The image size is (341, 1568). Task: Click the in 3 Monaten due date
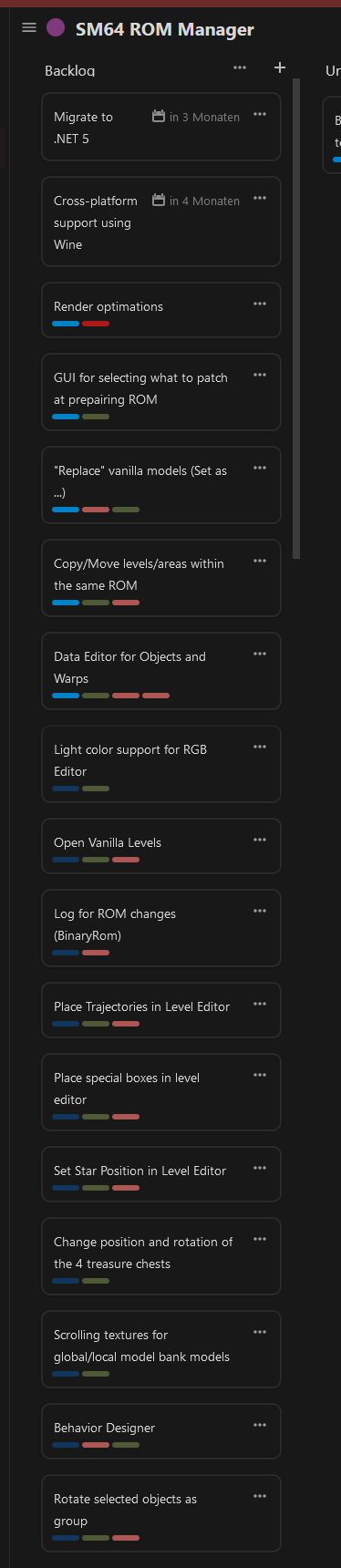[x=204, y=117]
